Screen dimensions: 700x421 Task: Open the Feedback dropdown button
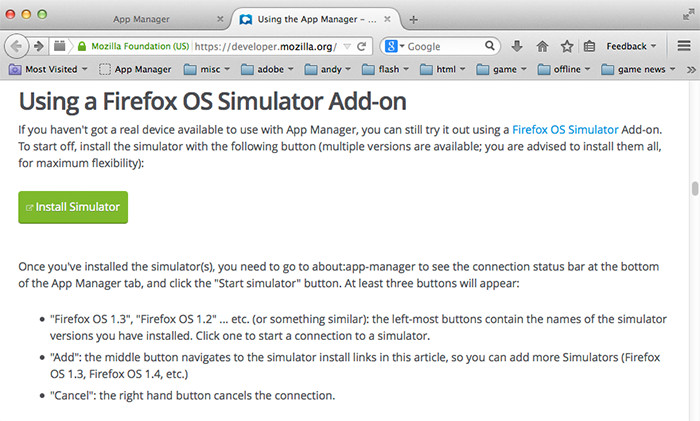coord(631,46)
